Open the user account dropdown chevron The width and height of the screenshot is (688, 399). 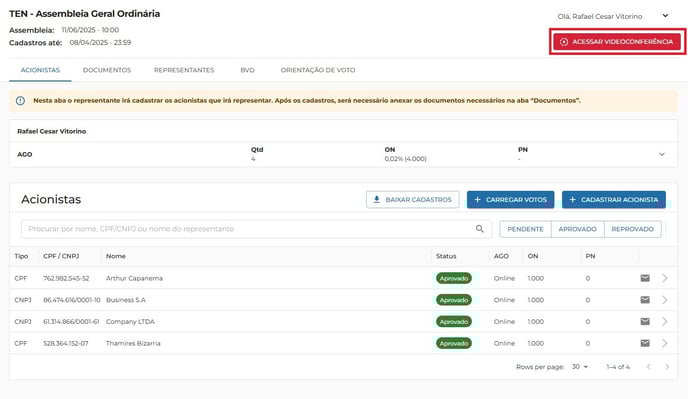point(665,16)
